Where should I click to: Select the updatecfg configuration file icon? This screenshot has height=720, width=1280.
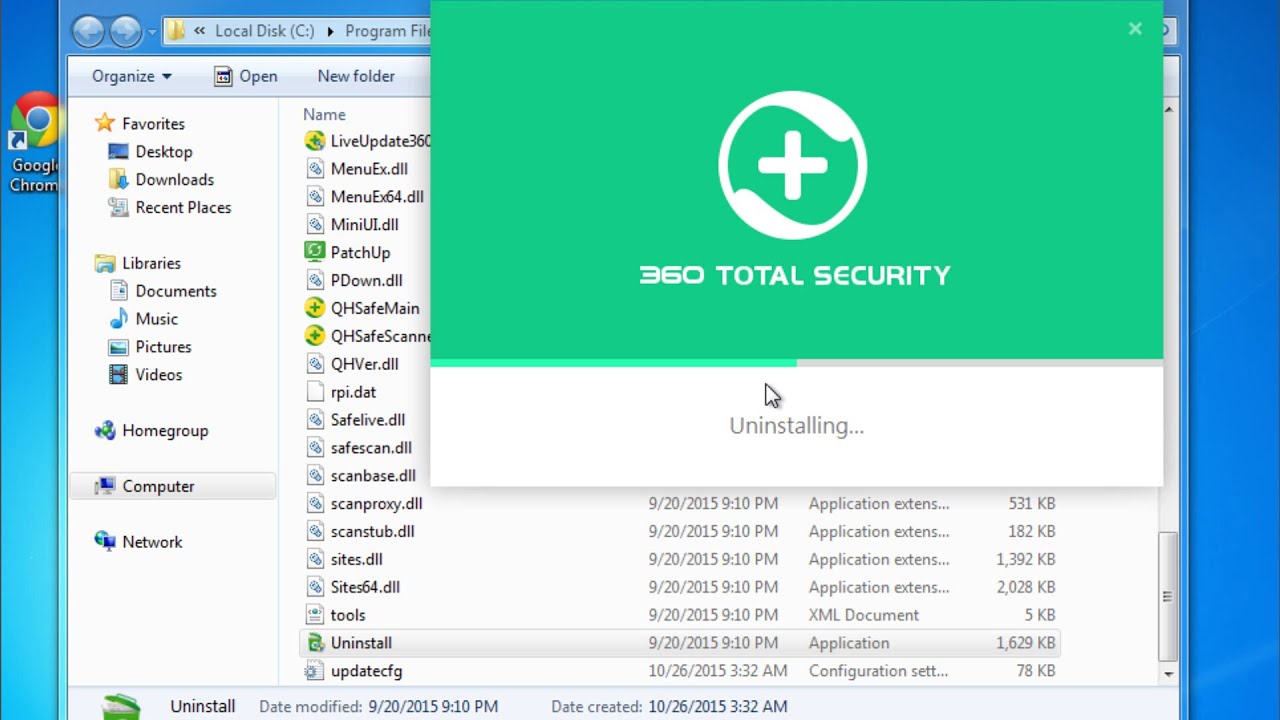click(x=315, y=671)
